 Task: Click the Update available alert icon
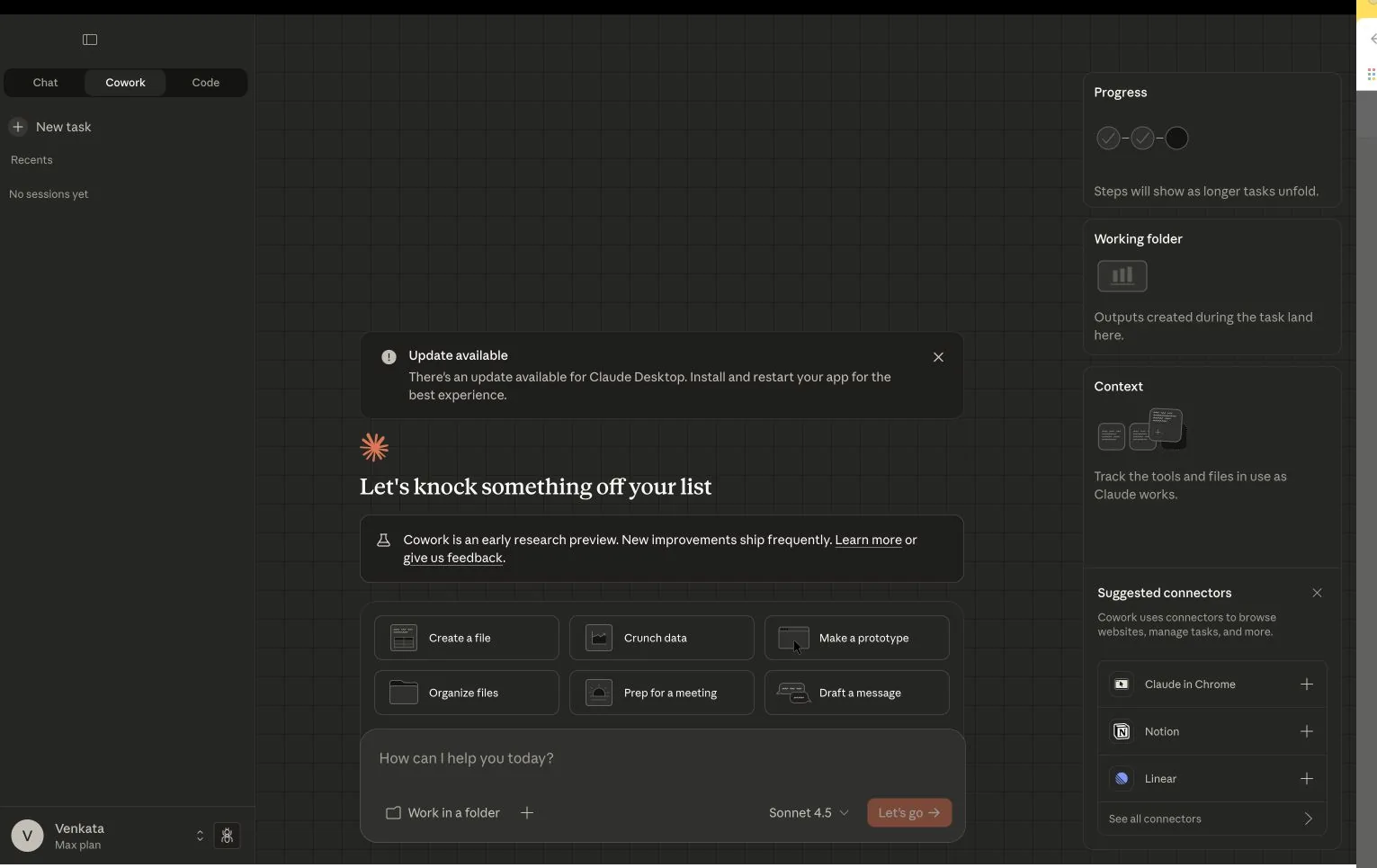coord(389,357)
